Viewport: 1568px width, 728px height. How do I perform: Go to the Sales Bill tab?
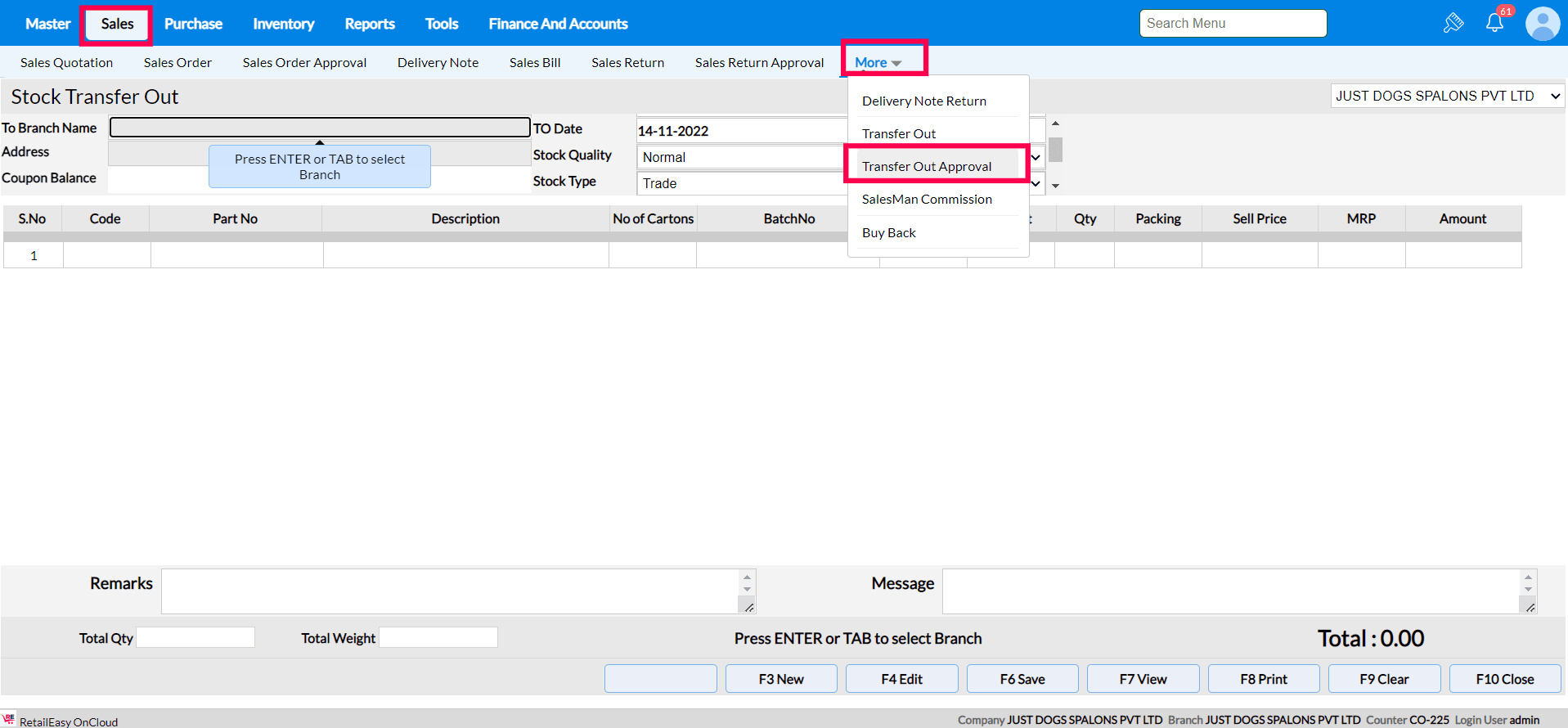point(534,62)
